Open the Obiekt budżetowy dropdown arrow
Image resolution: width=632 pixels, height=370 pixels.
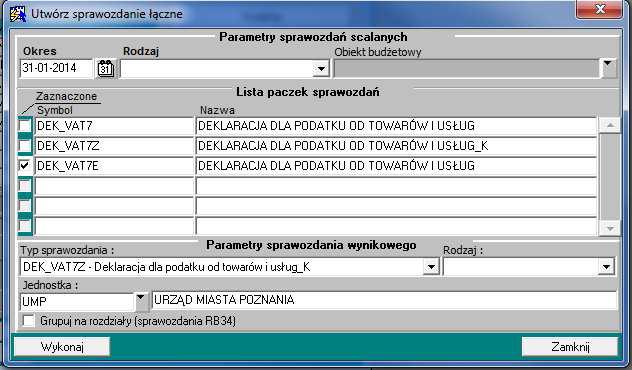click(x=607, y=69)
